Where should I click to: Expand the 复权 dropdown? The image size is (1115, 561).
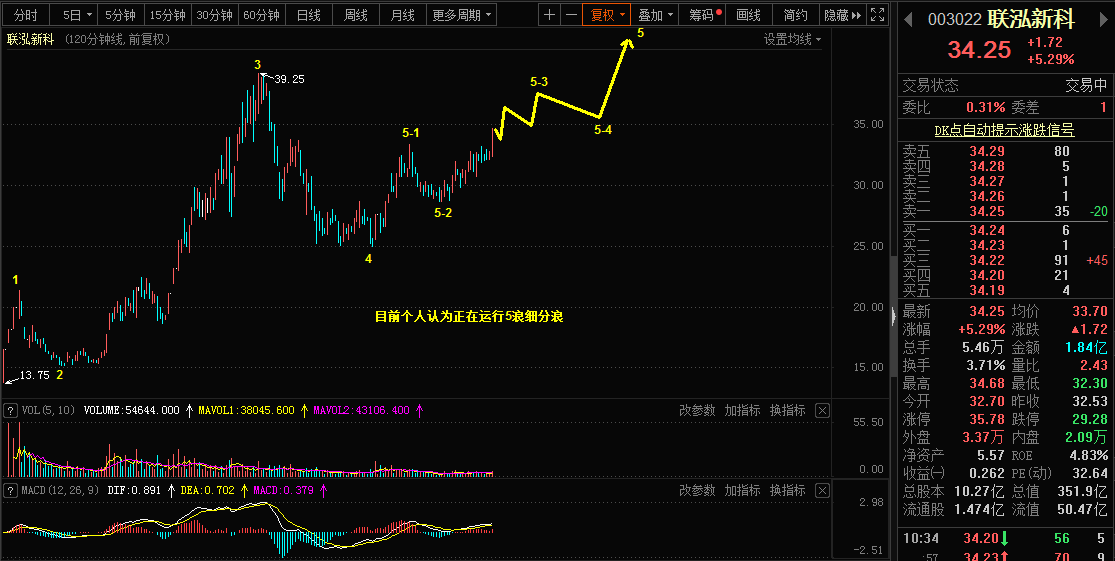(607, 15)
